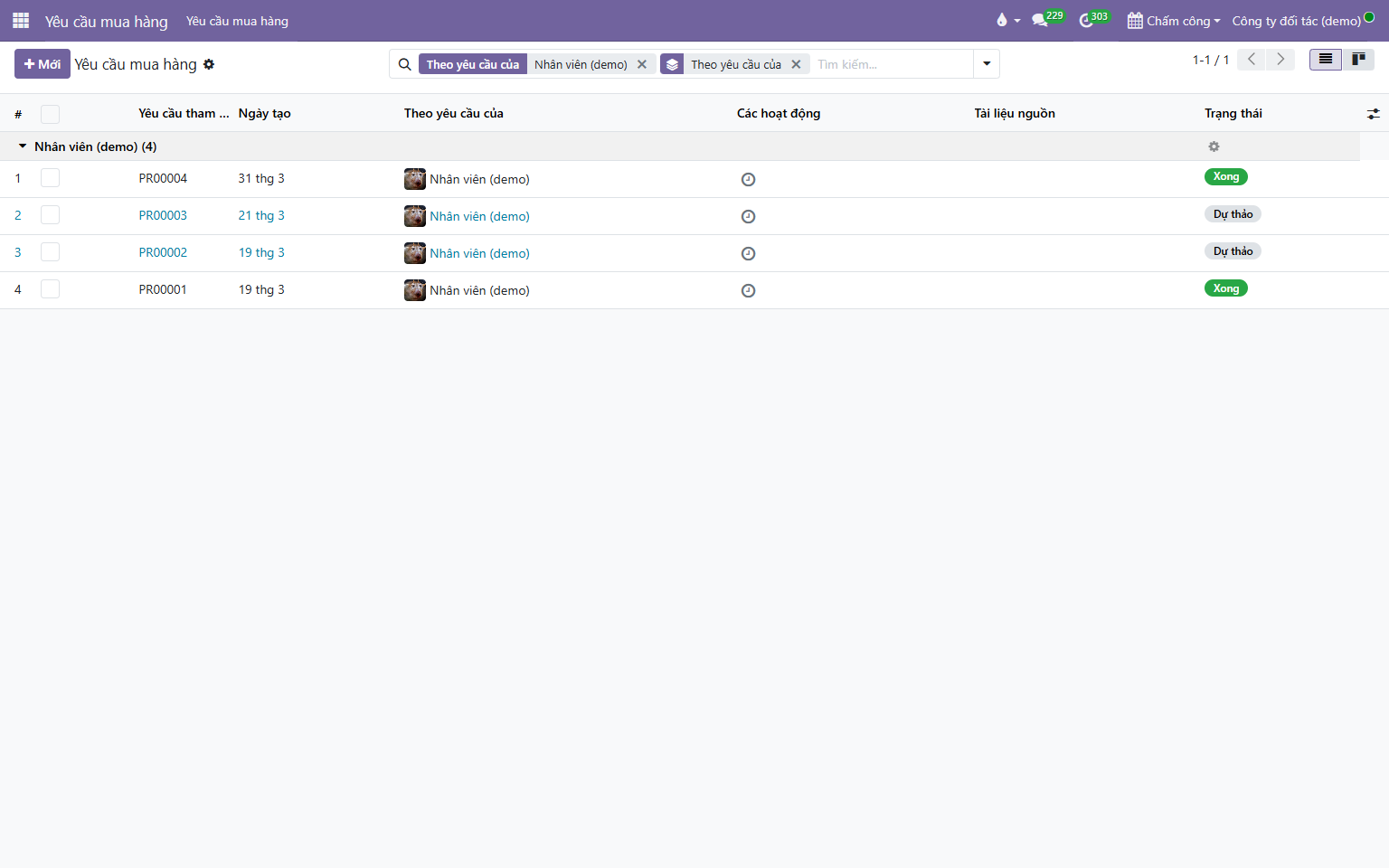
Task: Sort by Ngày tạo column header
Action: (264, 114)
